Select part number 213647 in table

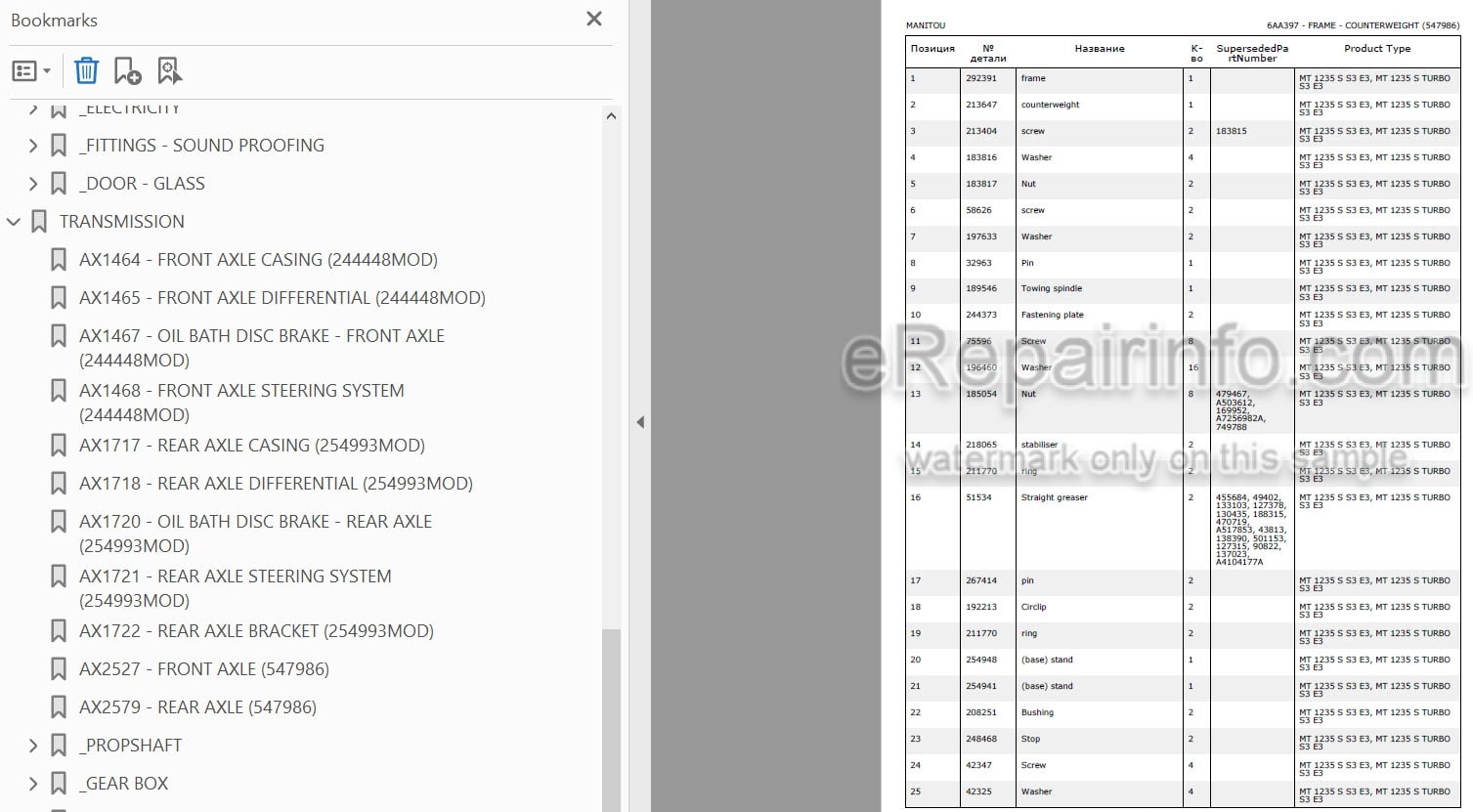point(981,105)
